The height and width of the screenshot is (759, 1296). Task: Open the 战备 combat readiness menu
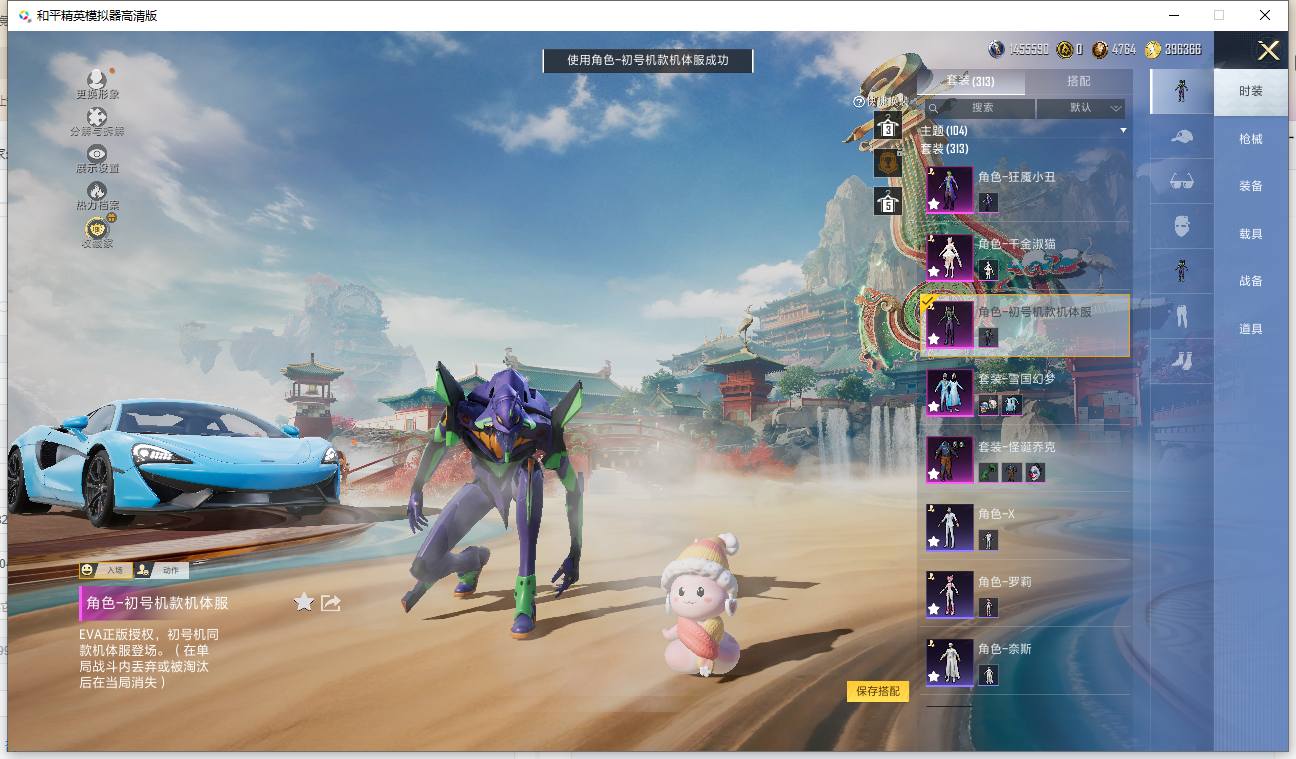pyautogui.click(x=1251, y=281)
